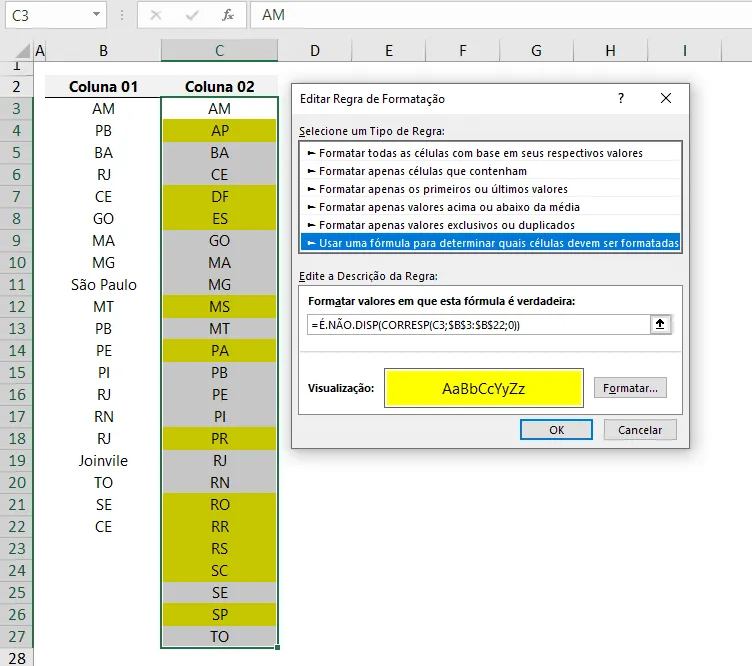Click the Select All corner triangle
The height and width of the screenshot is (666, 752).
pyautogui.click(x=22, y=50)
